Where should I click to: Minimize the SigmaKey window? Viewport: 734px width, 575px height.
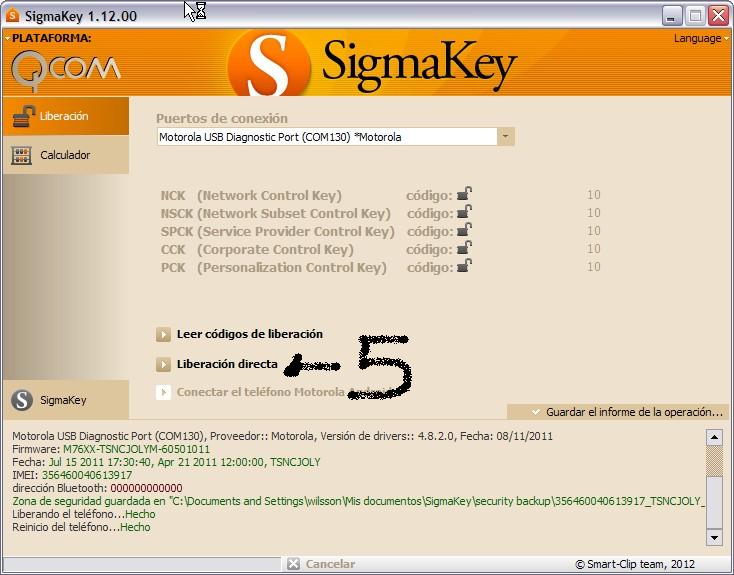point(672,16)
